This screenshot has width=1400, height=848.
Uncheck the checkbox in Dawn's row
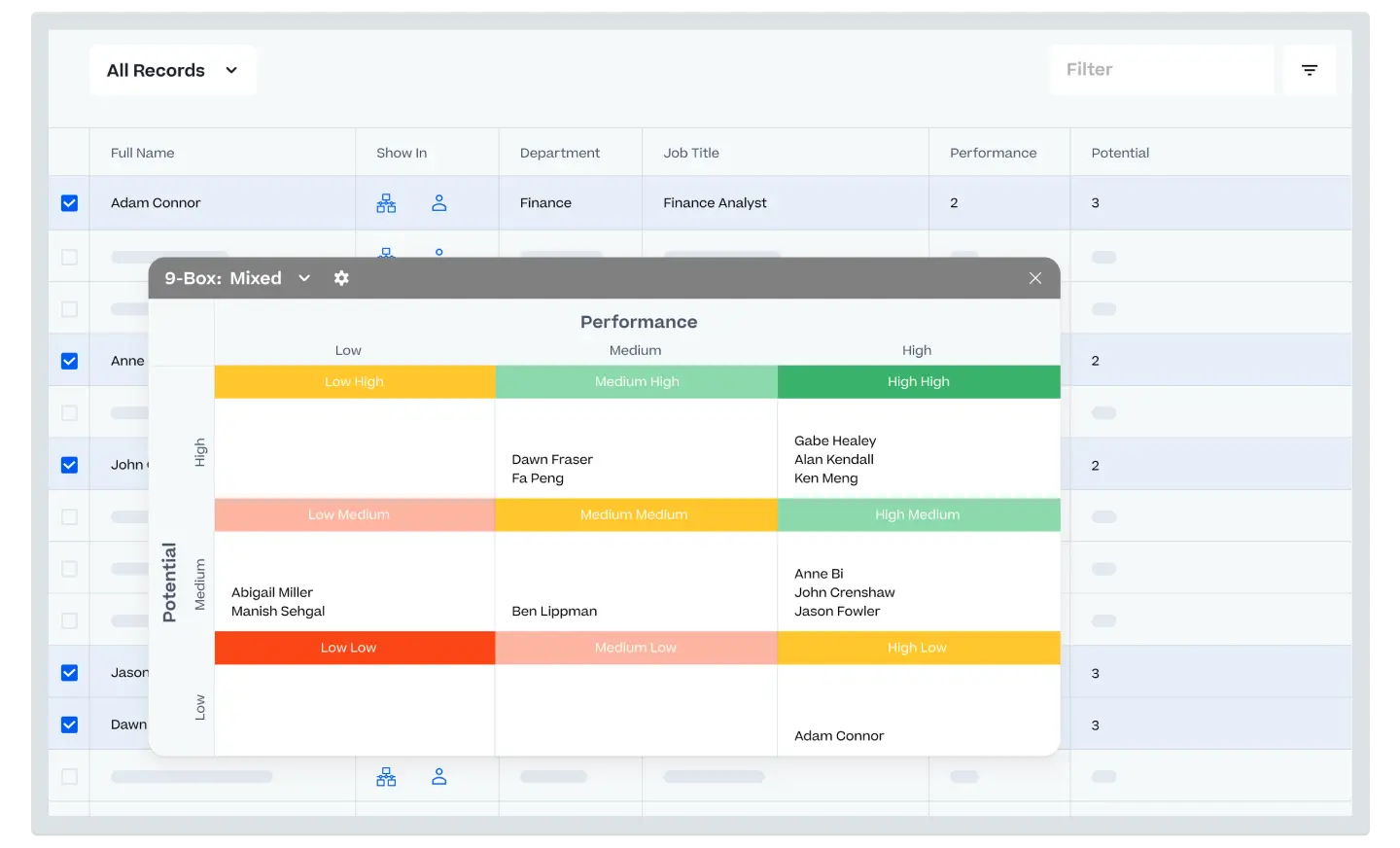point(69,724)
